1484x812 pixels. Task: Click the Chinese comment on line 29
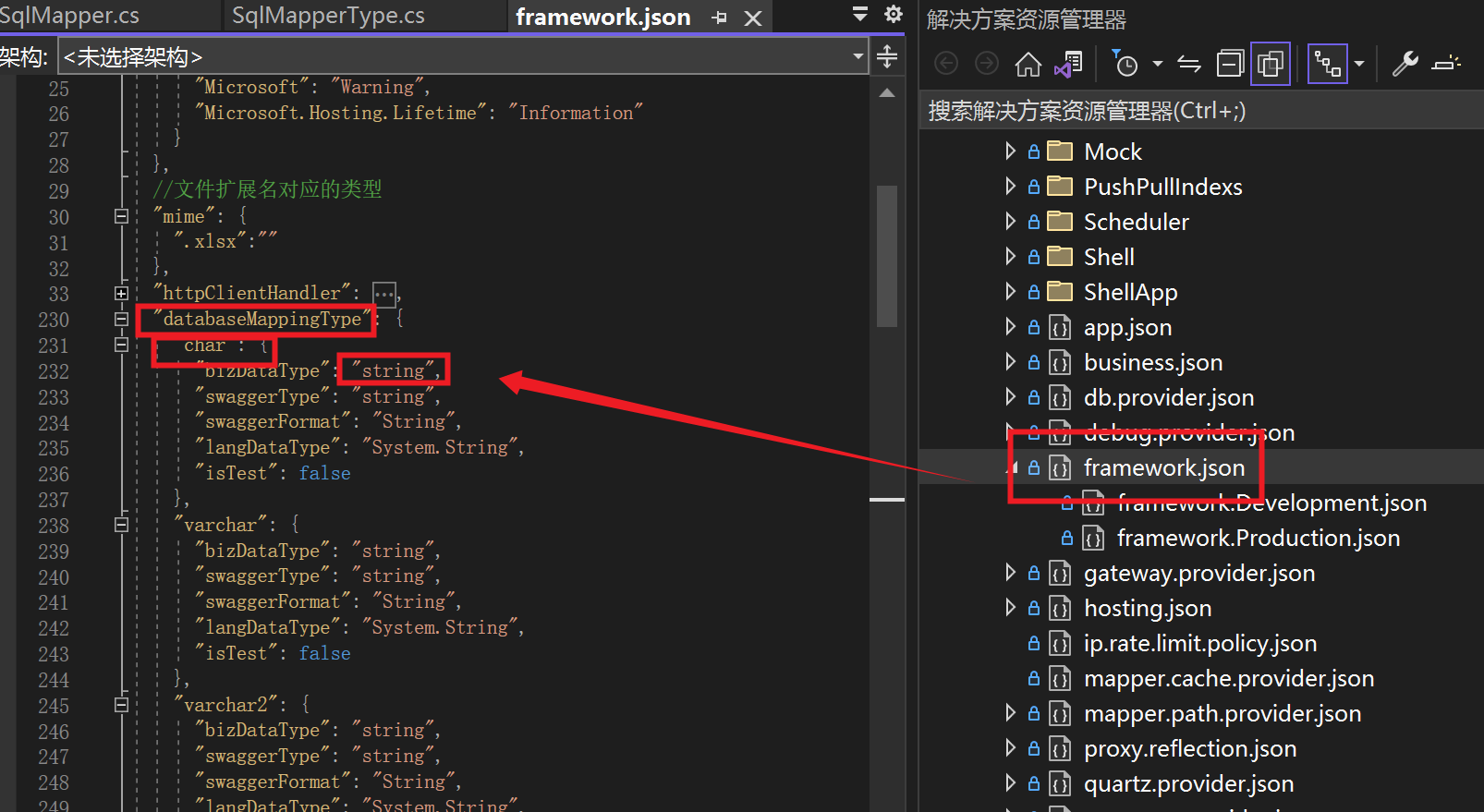[267, 189]
